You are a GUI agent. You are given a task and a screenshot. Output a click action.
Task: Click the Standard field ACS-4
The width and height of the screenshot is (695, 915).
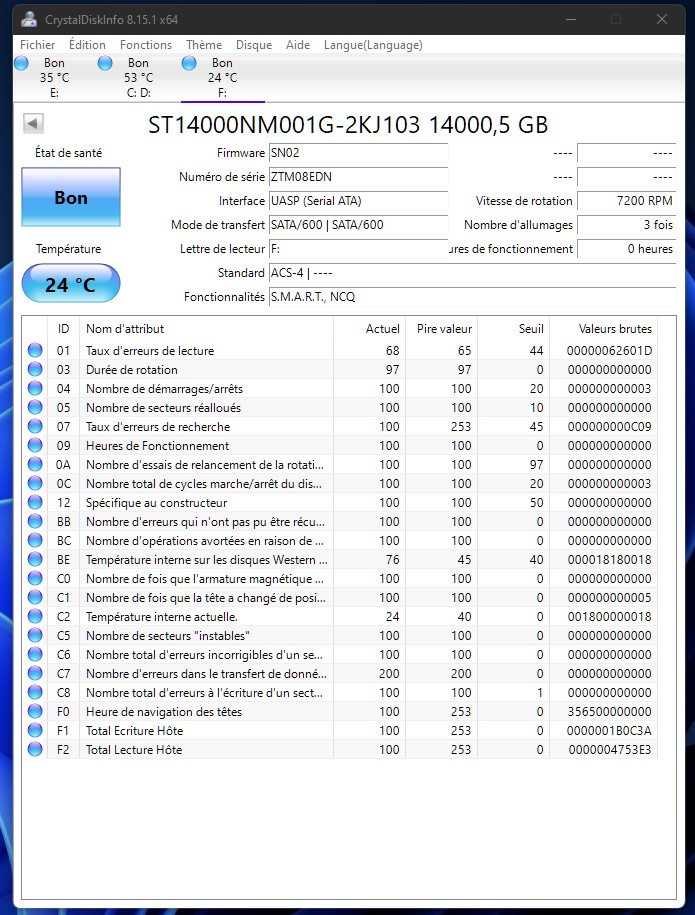tap(472, 273)
